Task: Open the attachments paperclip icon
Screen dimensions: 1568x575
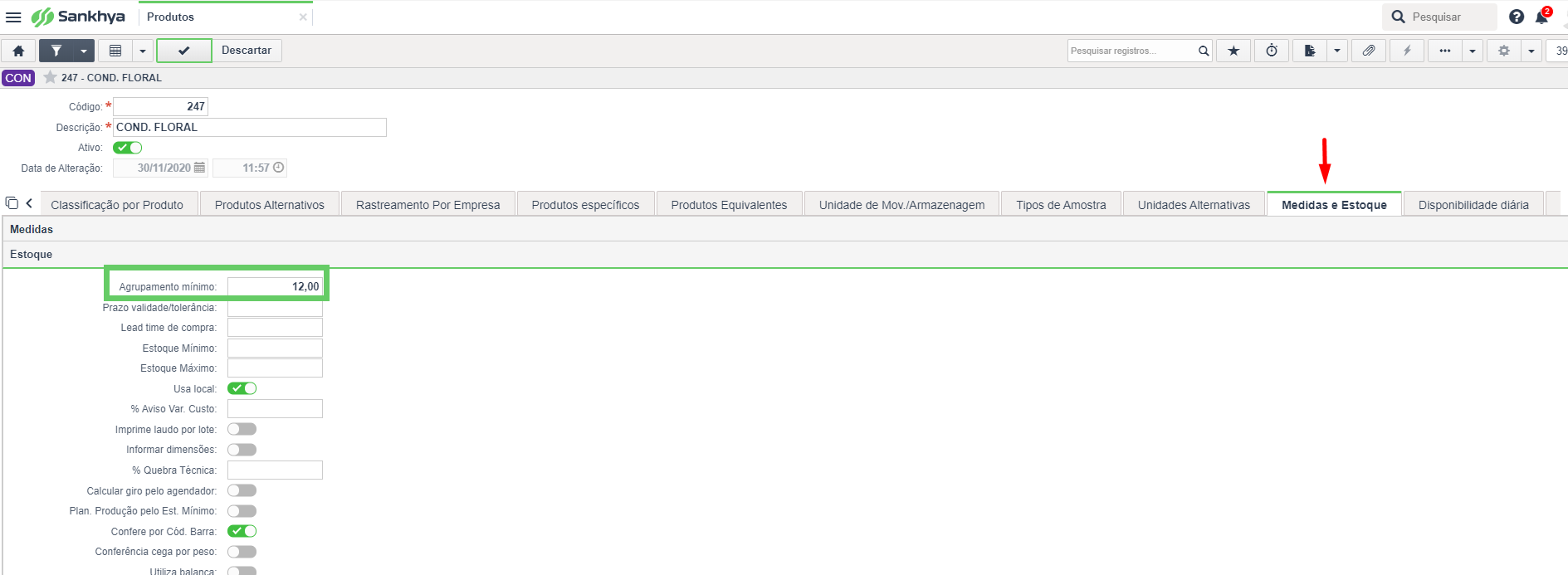Action: click(x=1369, y=51)
